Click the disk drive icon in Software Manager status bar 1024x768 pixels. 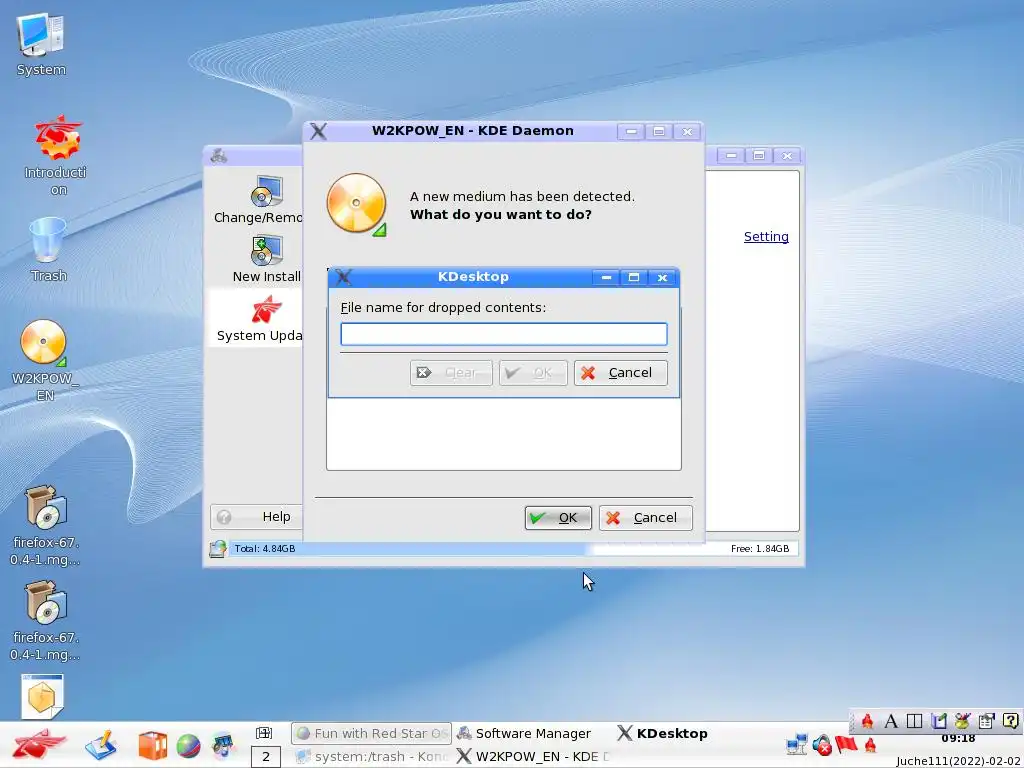[217, 549]
